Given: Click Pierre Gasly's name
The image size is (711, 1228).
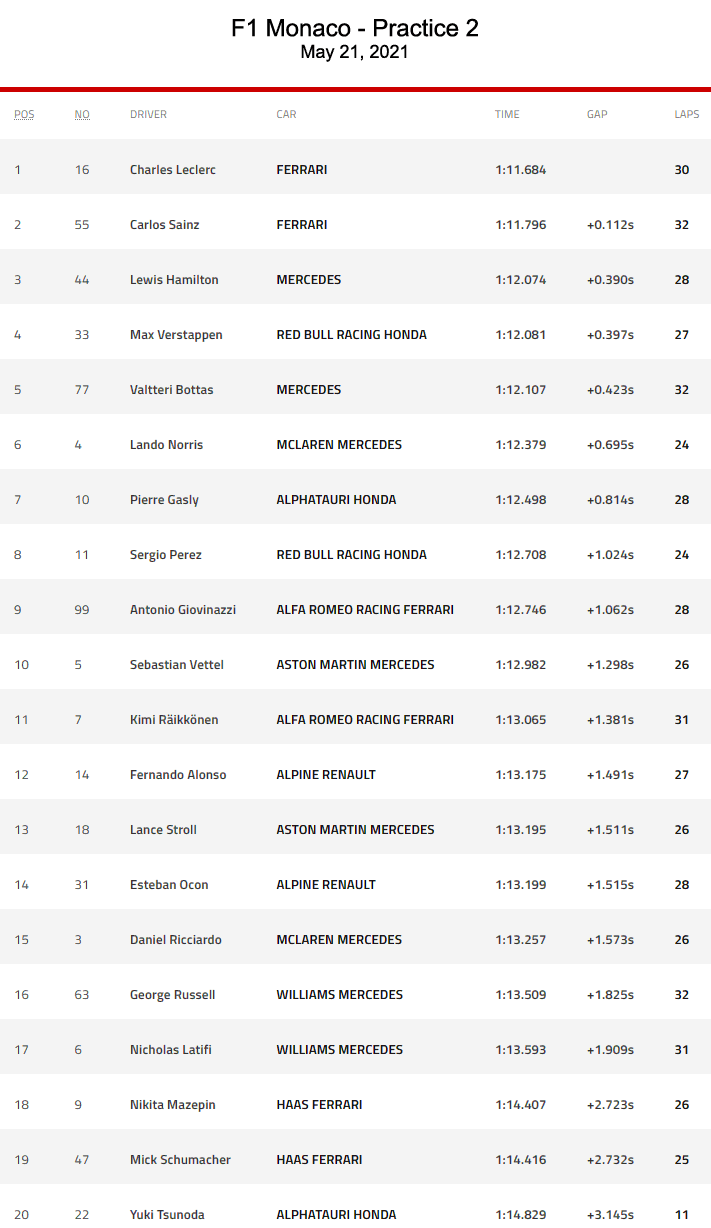Looking at the screenshot, I should (164, 500).
